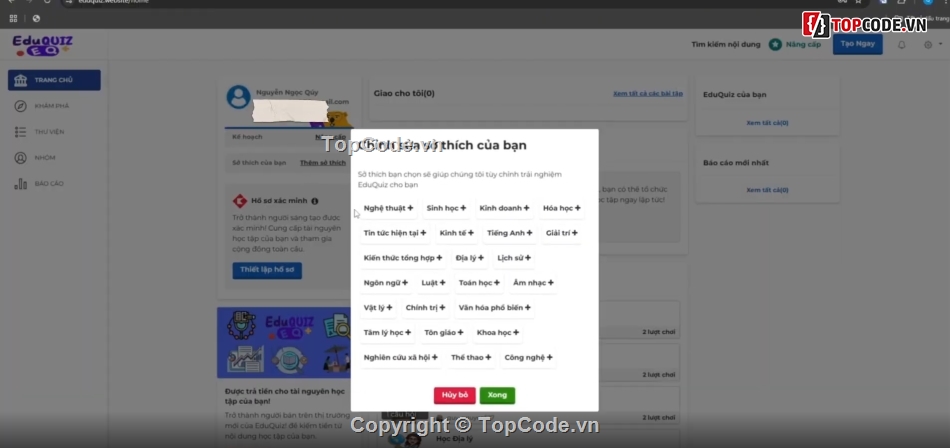This screenshot has width=950, height=448.
Task: Add the Tin tức hiện tại chip
Action: [x=394, y=233]
